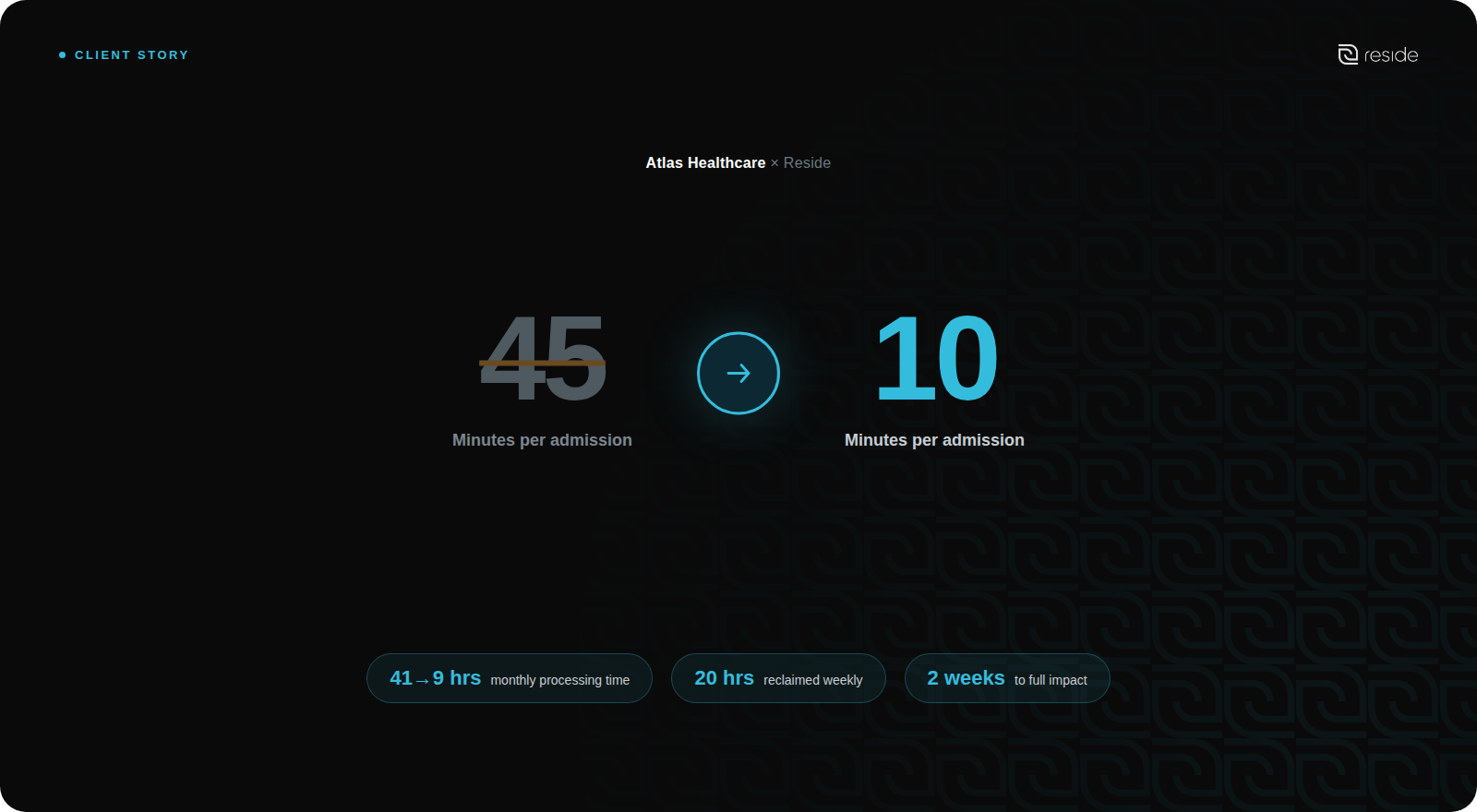The image size is (1477, 812).
Task: Click the white Minutes per admission caption under 10
Action: click(x=934, y=440)
